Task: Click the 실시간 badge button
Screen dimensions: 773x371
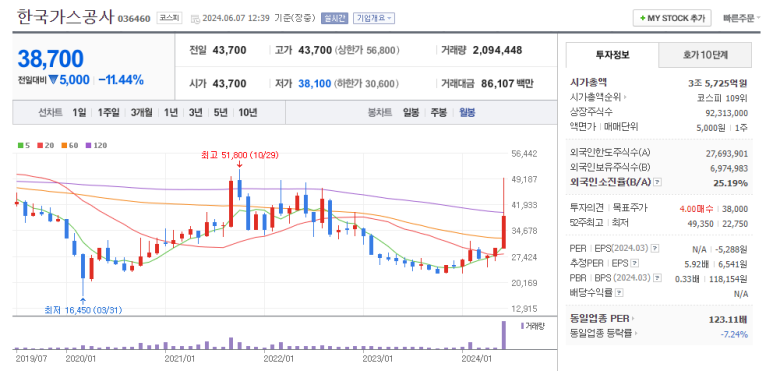Action: [335, 18]
